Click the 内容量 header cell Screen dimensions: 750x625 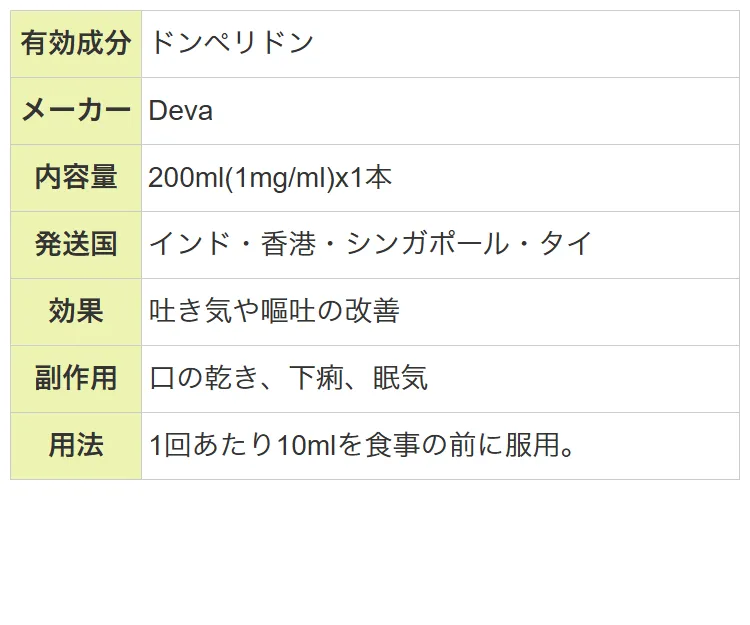pos(76,178)
